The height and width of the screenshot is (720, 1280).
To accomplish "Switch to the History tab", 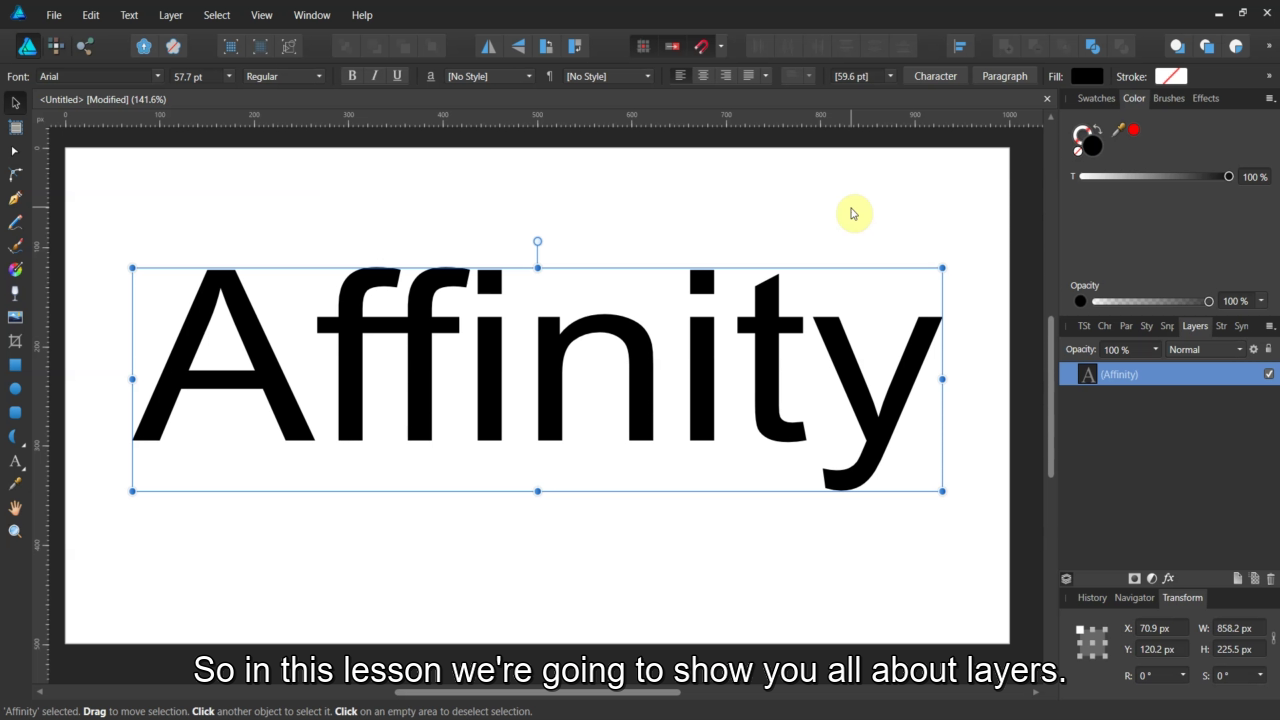I will pyautogui.click(x=1092, y=597).
